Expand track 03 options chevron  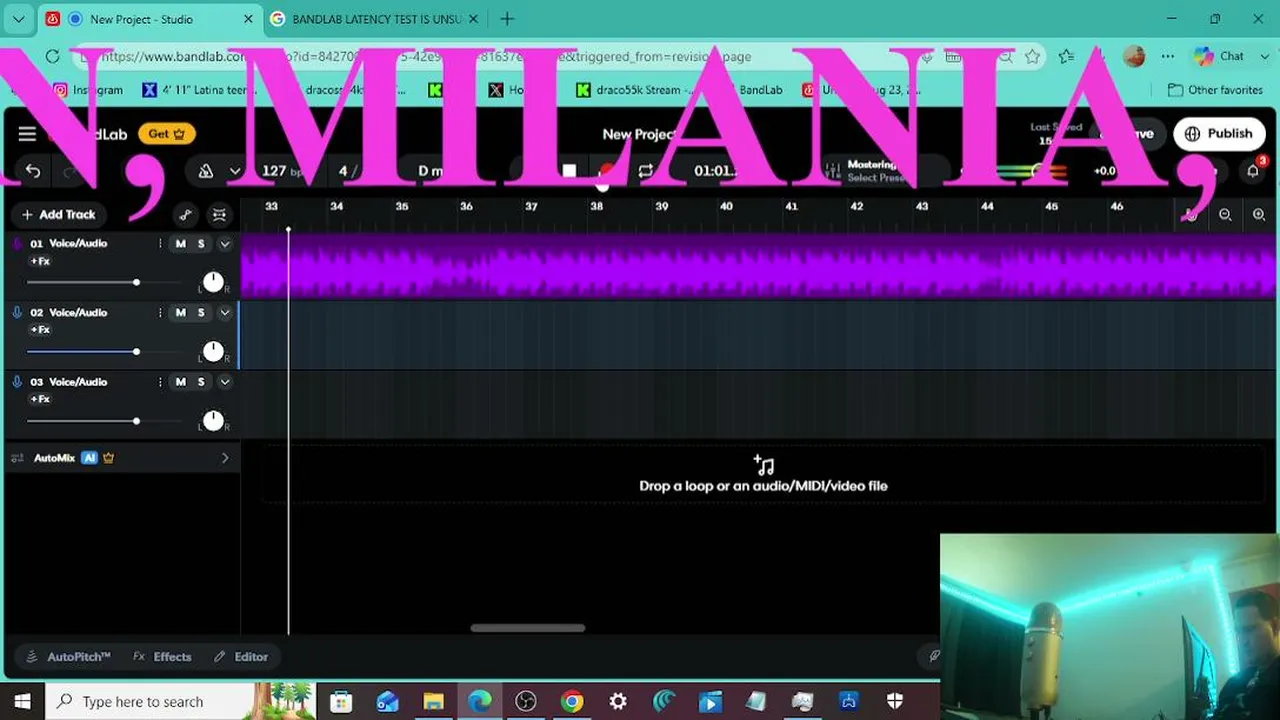[225, 382]
